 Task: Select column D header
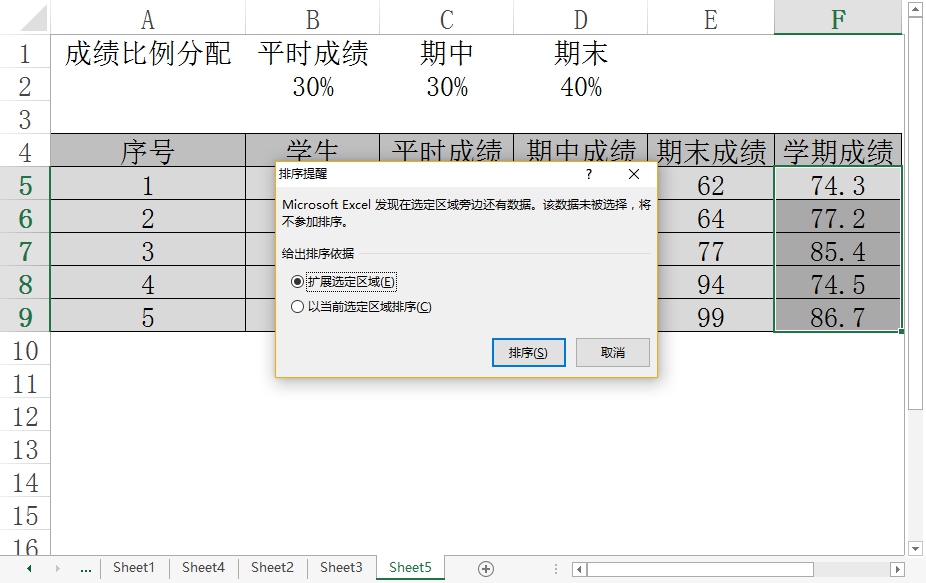581,19
